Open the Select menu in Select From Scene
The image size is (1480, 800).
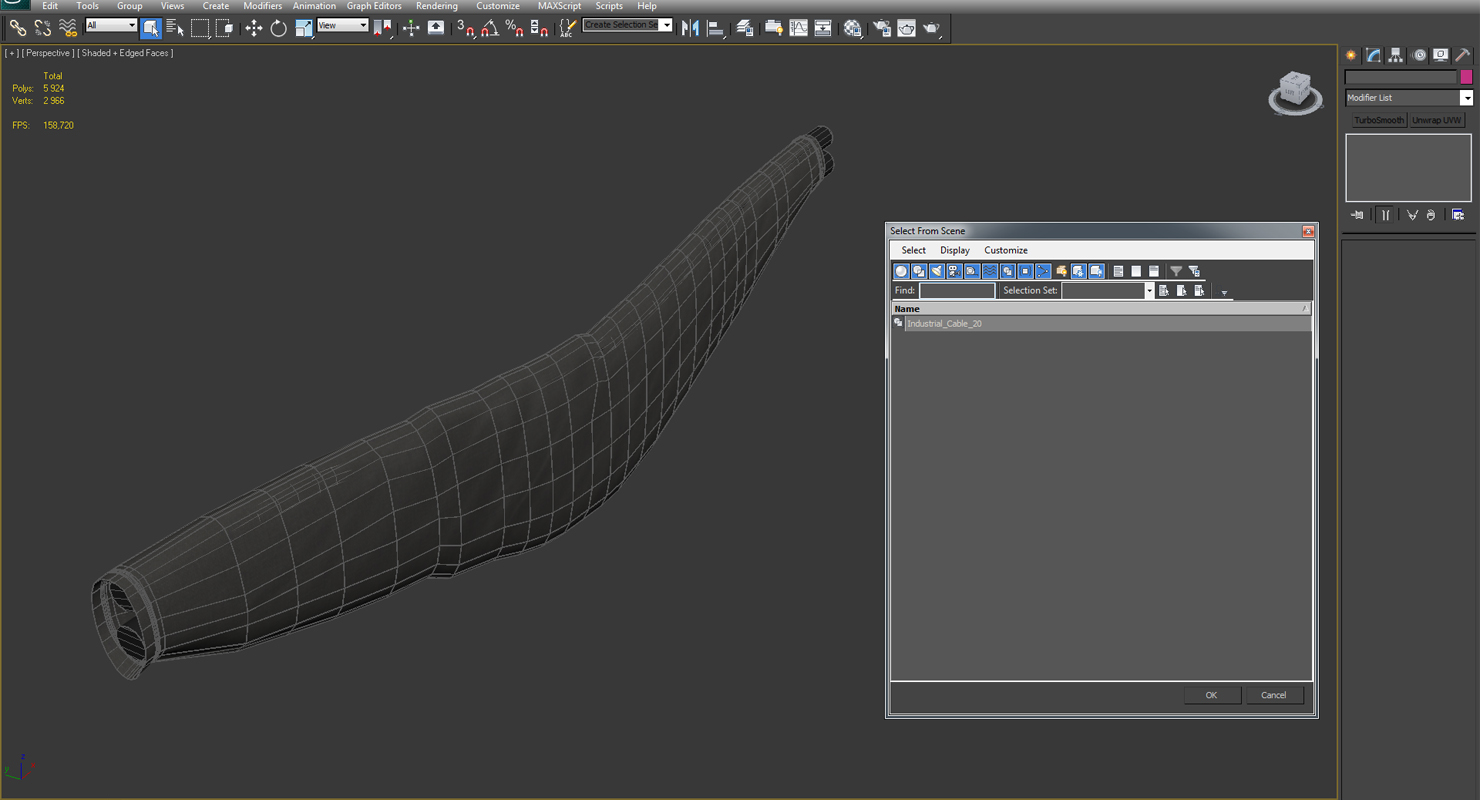coord(914,250)
